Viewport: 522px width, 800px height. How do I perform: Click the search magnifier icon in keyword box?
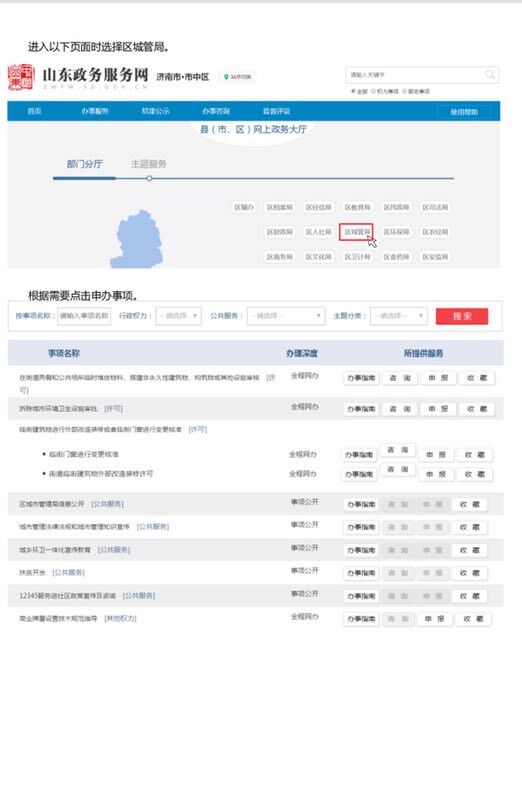[489, 74]
